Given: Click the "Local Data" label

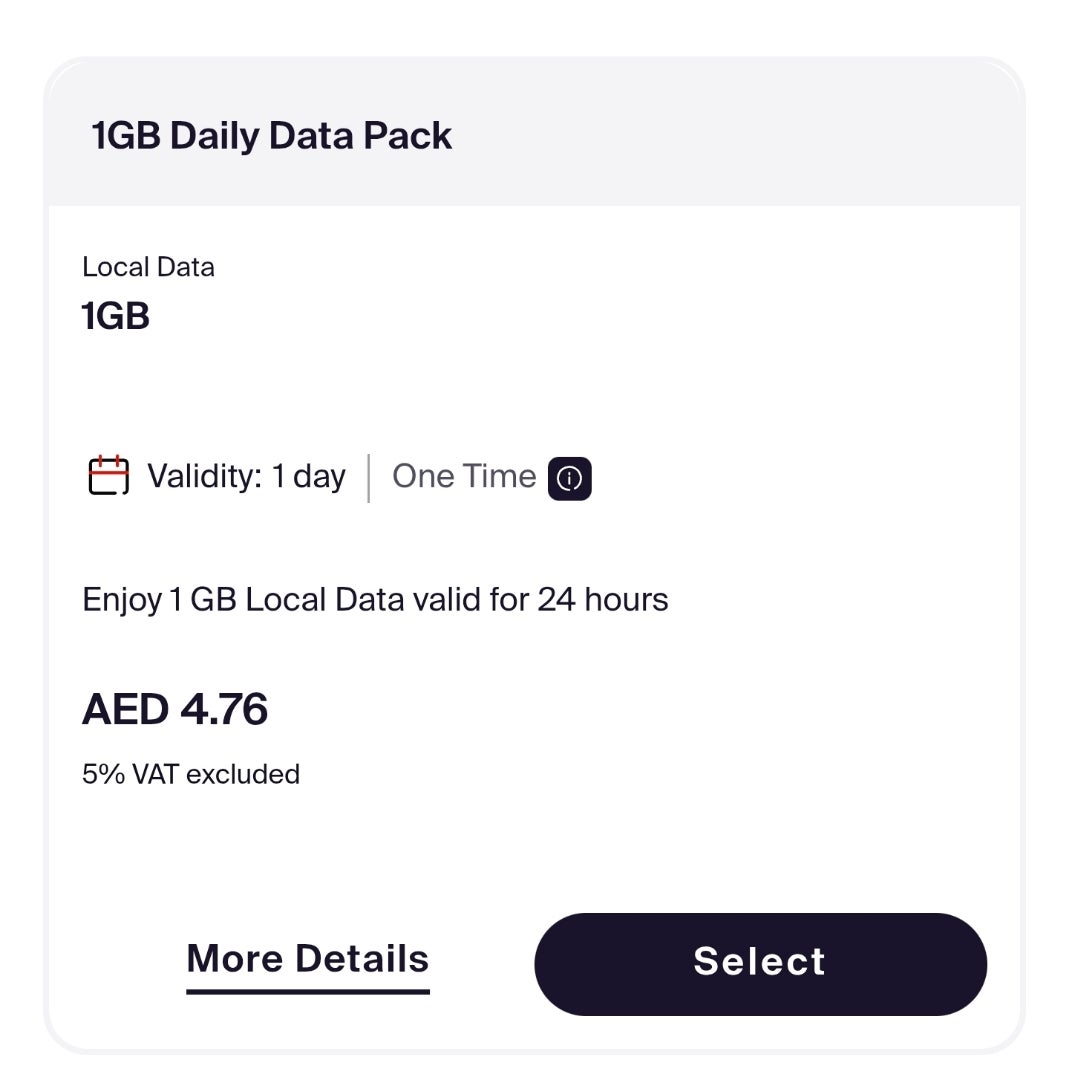Looking at the screenshot, I should (x=148, y=267).
